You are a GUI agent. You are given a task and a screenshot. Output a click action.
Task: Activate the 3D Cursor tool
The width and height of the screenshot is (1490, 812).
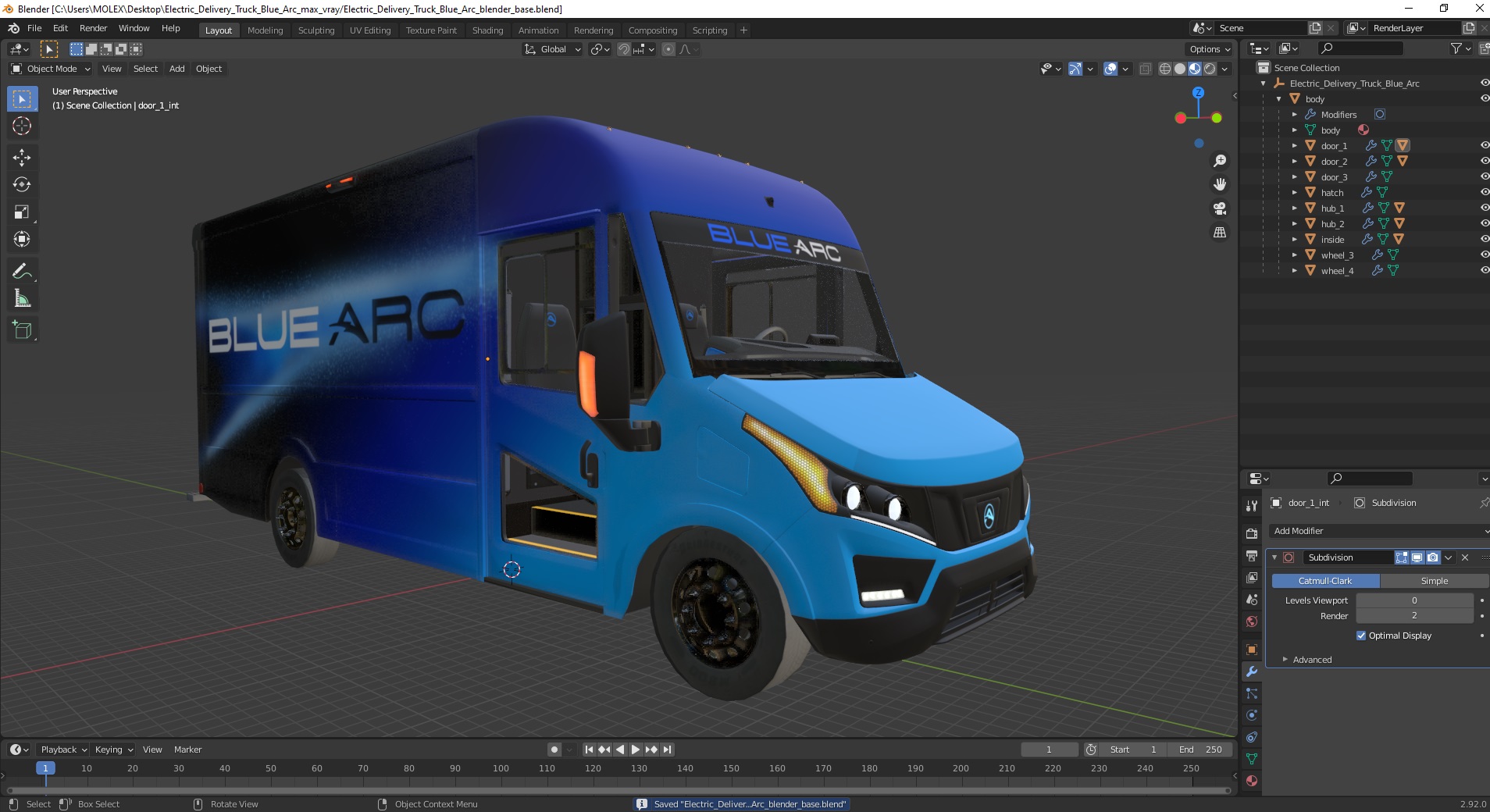22,126
